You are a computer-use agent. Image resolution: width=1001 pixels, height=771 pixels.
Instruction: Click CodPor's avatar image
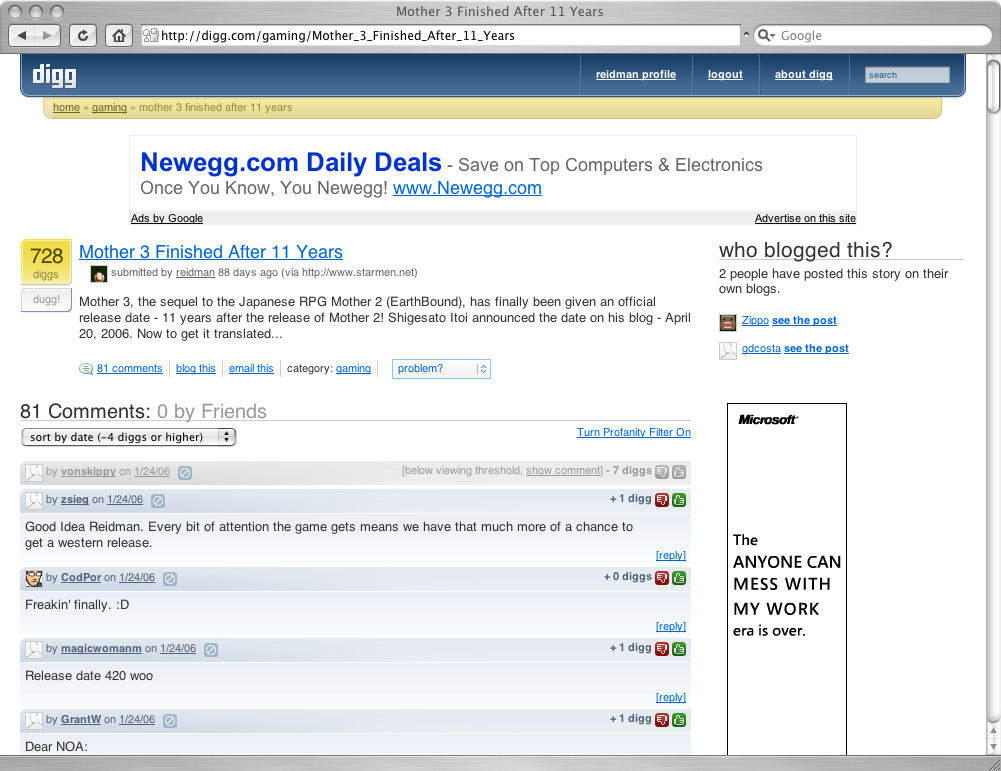[34, 578]
